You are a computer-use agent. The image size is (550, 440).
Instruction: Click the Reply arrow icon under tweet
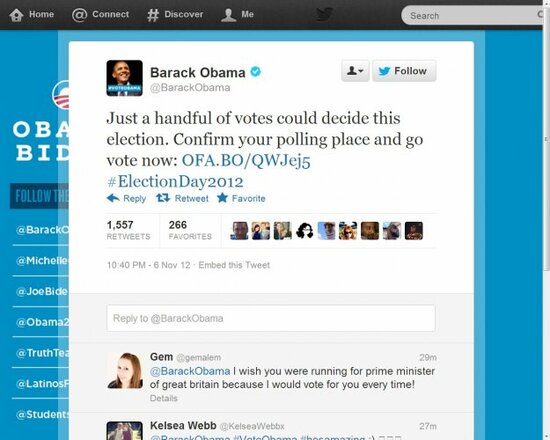(x=113, y=198)
